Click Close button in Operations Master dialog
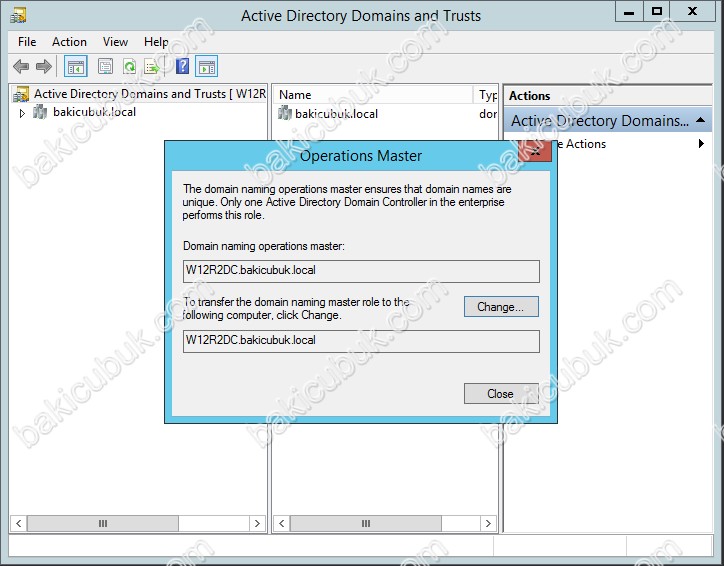The height and width of the screenshot is (566, 724). (501, 394)
